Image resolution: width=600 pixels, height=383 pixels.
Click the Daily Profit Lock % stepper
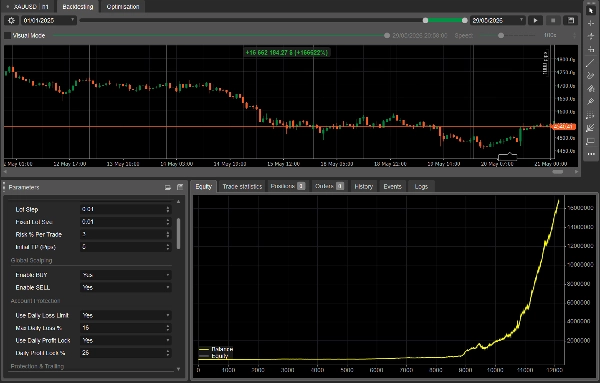coord(168,353)
